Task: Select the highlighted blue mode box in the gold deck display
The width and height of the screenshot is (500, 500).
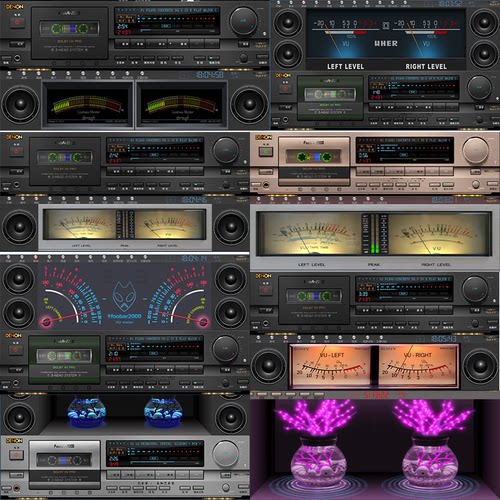Action: [404, 155]
